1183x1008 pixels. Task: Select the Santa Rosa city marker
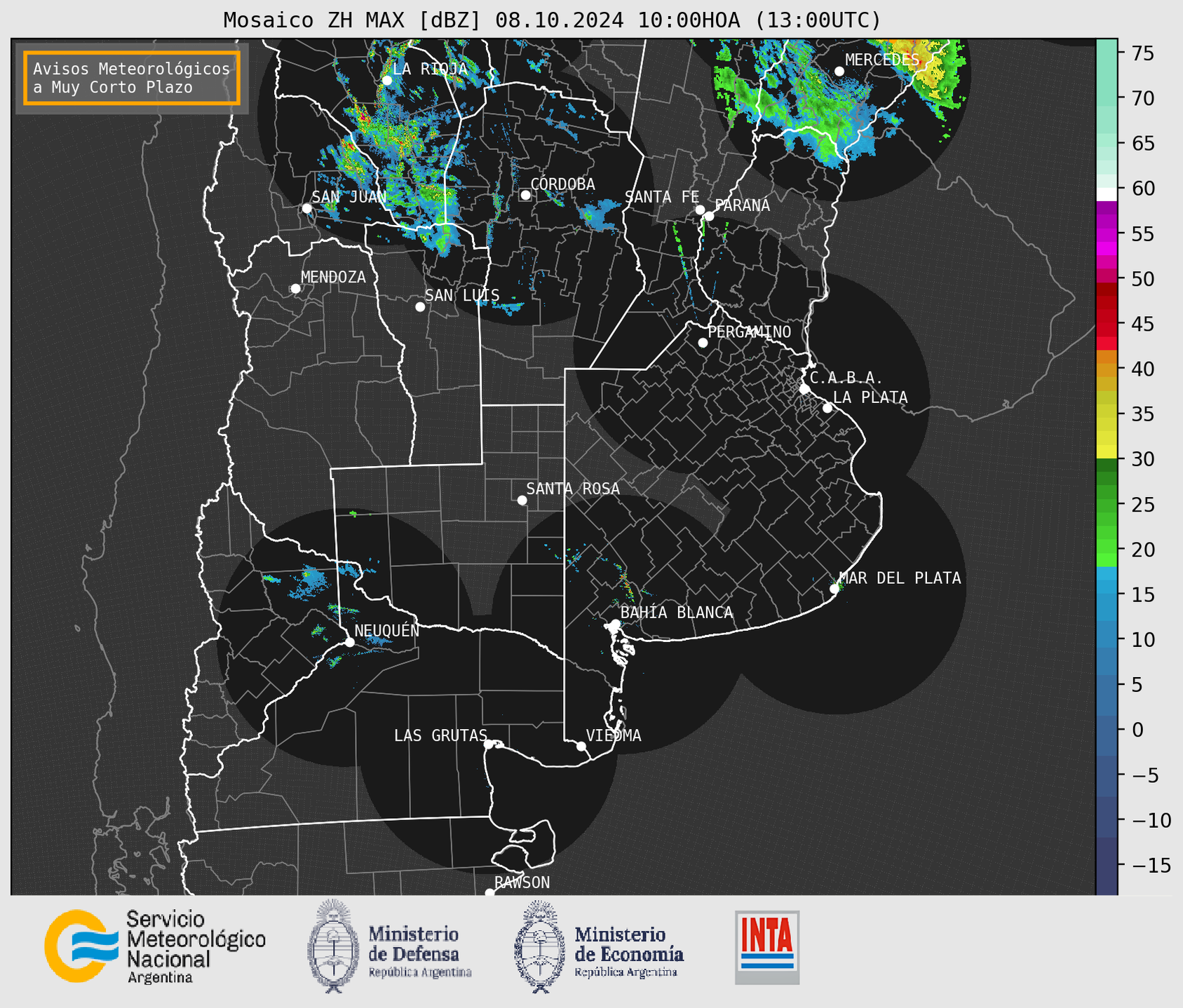(522, 500)
